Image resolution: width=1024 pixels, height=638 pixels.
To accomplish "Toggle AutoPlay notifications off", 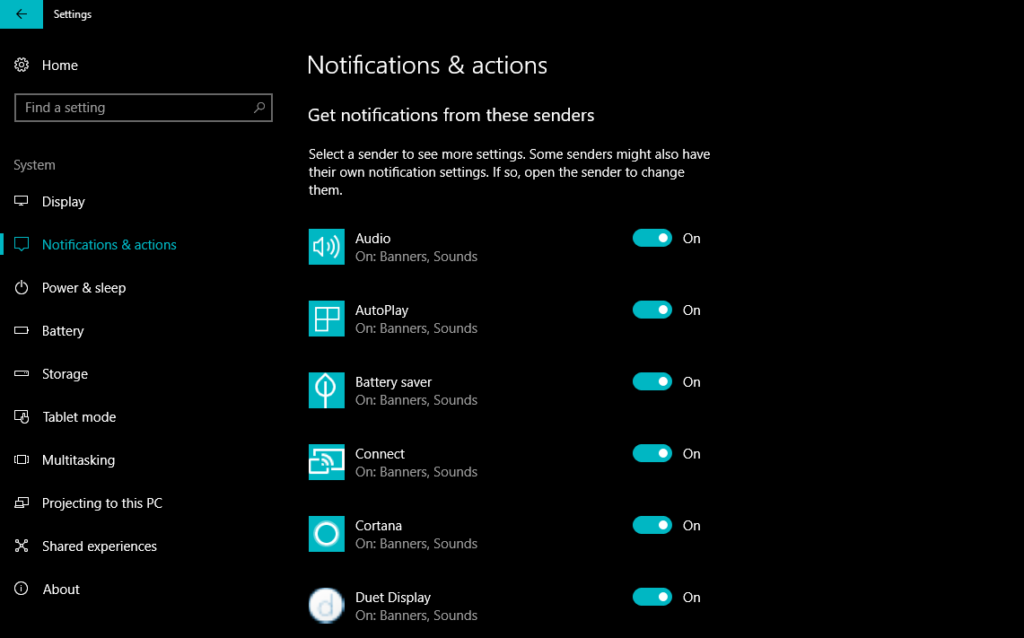I will [652, 310].
